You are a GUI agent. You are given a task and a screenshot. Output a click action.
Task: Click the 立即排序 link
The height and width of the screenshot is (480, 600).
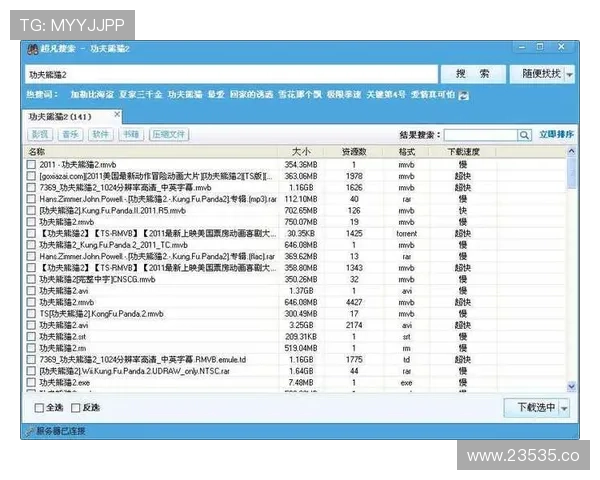[x=556, y=134]
